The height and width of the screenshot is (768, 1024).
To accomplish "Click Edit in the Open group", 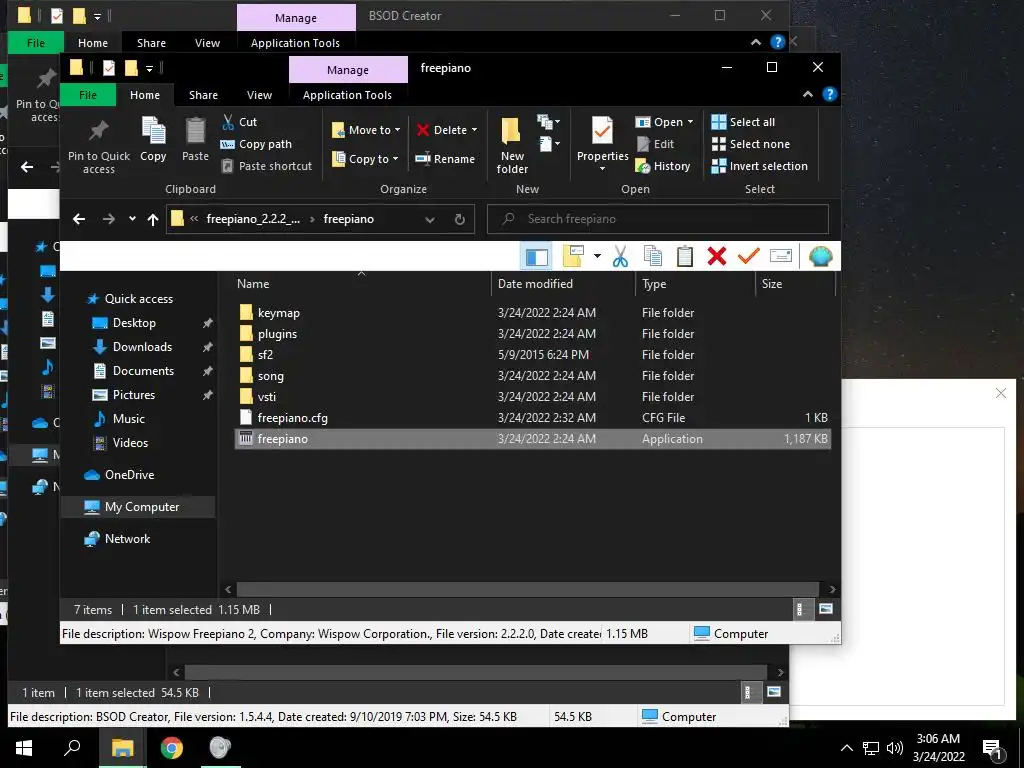I will click(x=655, y=144).
